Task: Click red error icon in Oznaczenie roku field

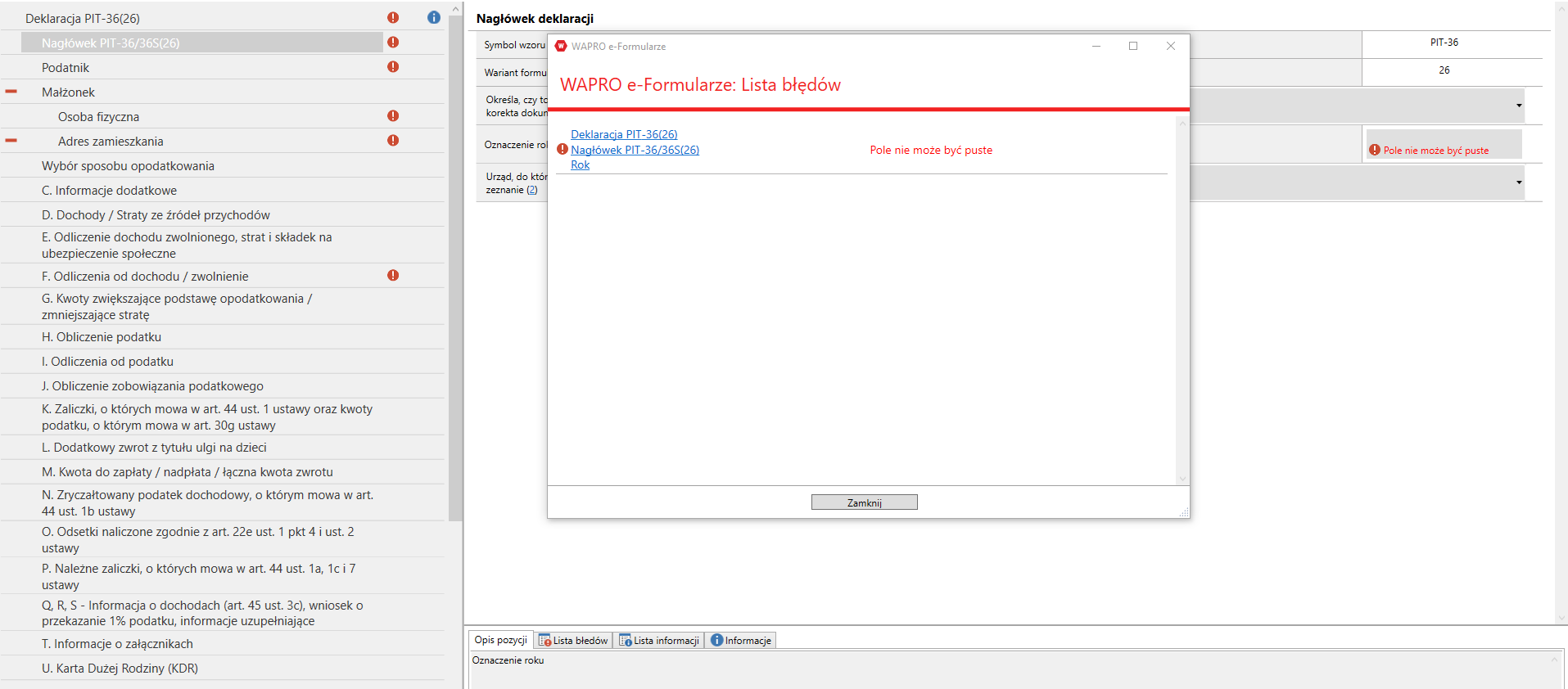Action: (1375, 150)
